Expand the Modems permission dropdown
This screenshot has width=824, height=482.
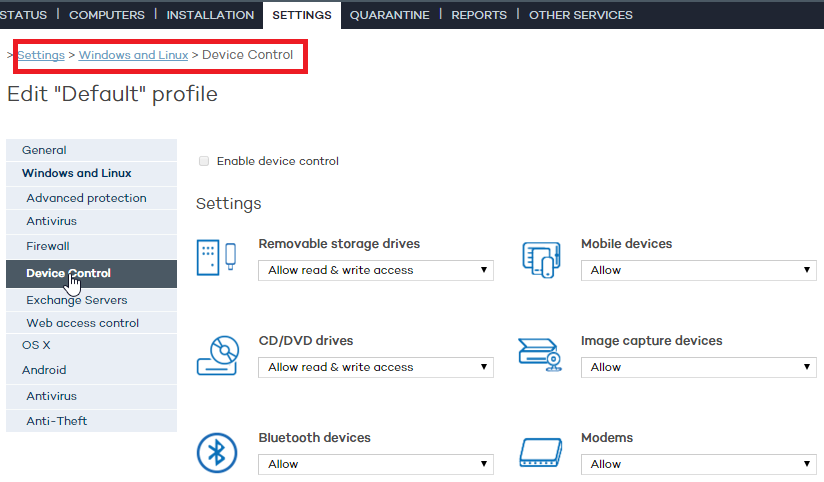tap(698, 464)
